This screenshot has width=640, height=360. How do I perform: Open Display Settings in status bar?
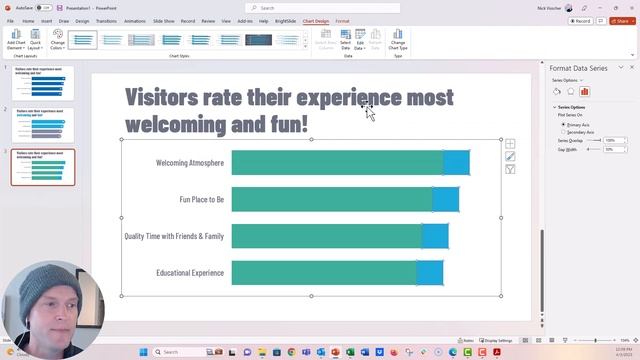click(496, 340)
